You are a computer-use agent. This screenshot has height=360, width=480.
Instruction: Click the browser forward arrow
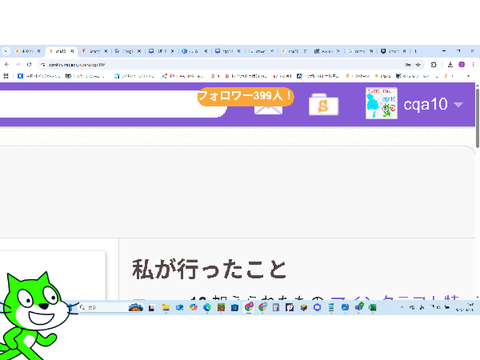(18, 64)
